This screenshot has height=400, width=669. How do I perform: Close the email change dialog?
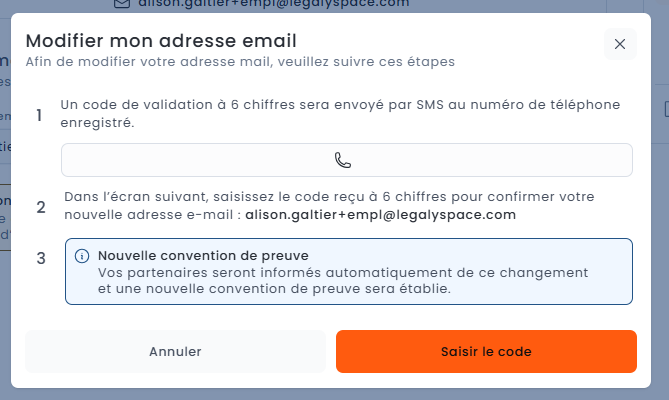click(620, 44)
